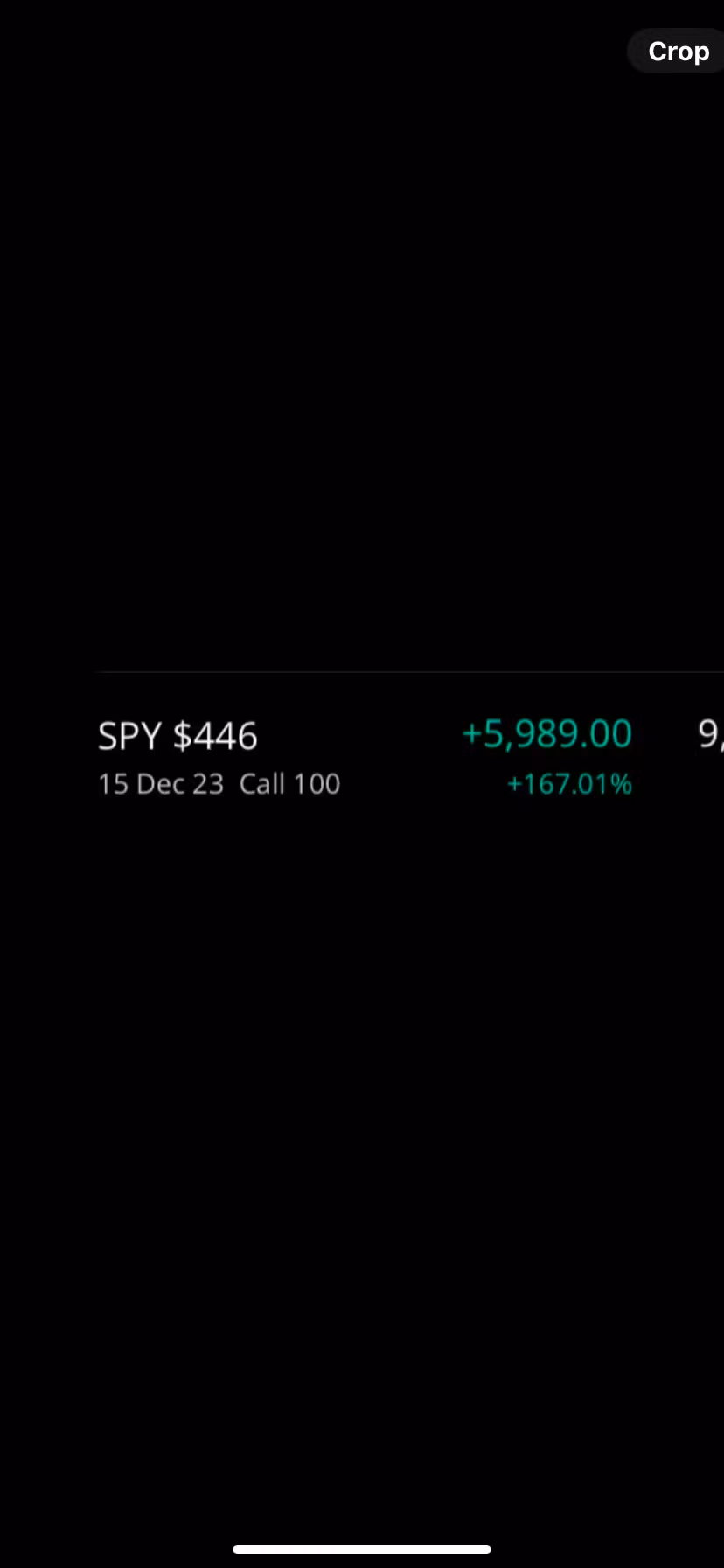Click the divider line above SPY position
This screenshot has height=1568, width=724.
point(409,672)
